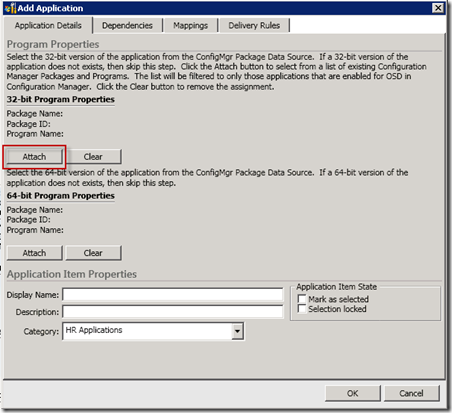Click the Application Item State group label
Screen dimensions: 452x413
tap(337, 287)
